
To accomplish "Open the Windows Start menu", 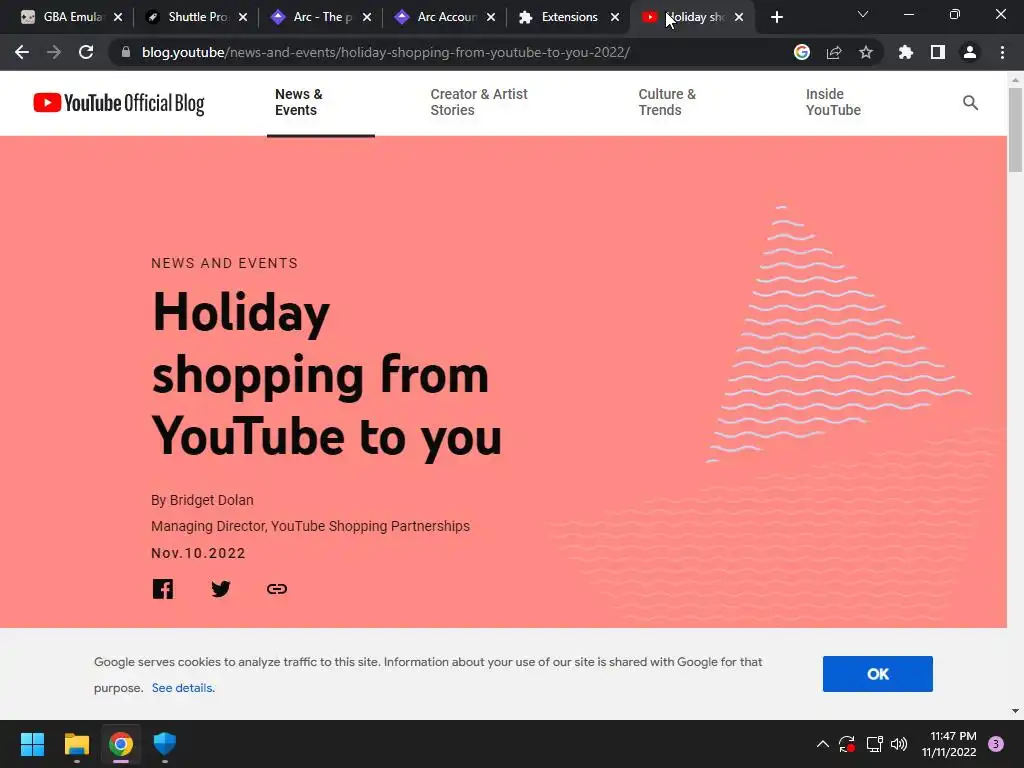I will pyautogui.click(x=32, y=744).
